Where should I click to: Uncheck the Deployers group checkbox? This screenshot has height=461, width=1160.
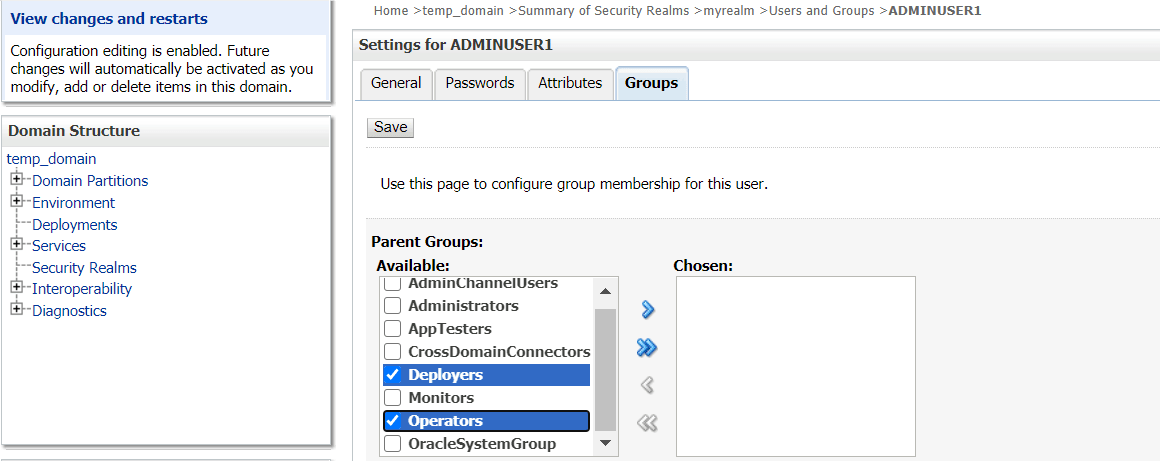point(393,375)
